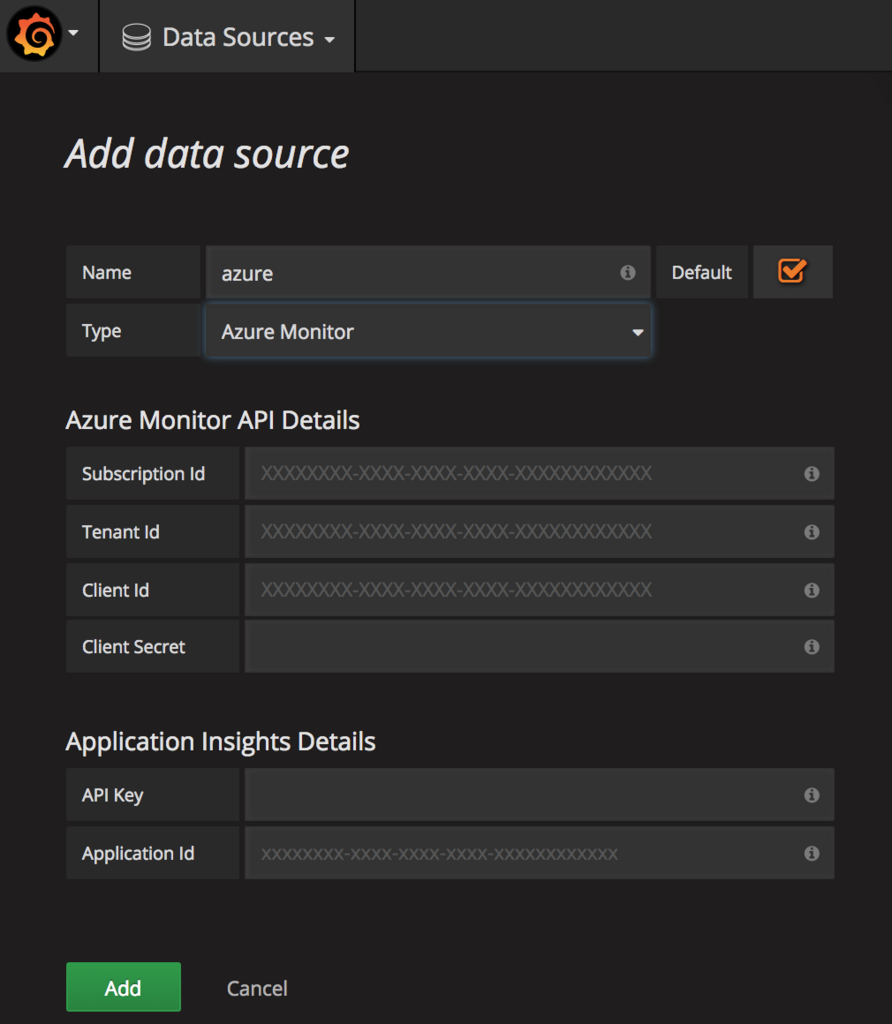Show info tooltip for Client Id
Image resolution: width=892 pixels, height=1024 pixels.
(812, 590)
